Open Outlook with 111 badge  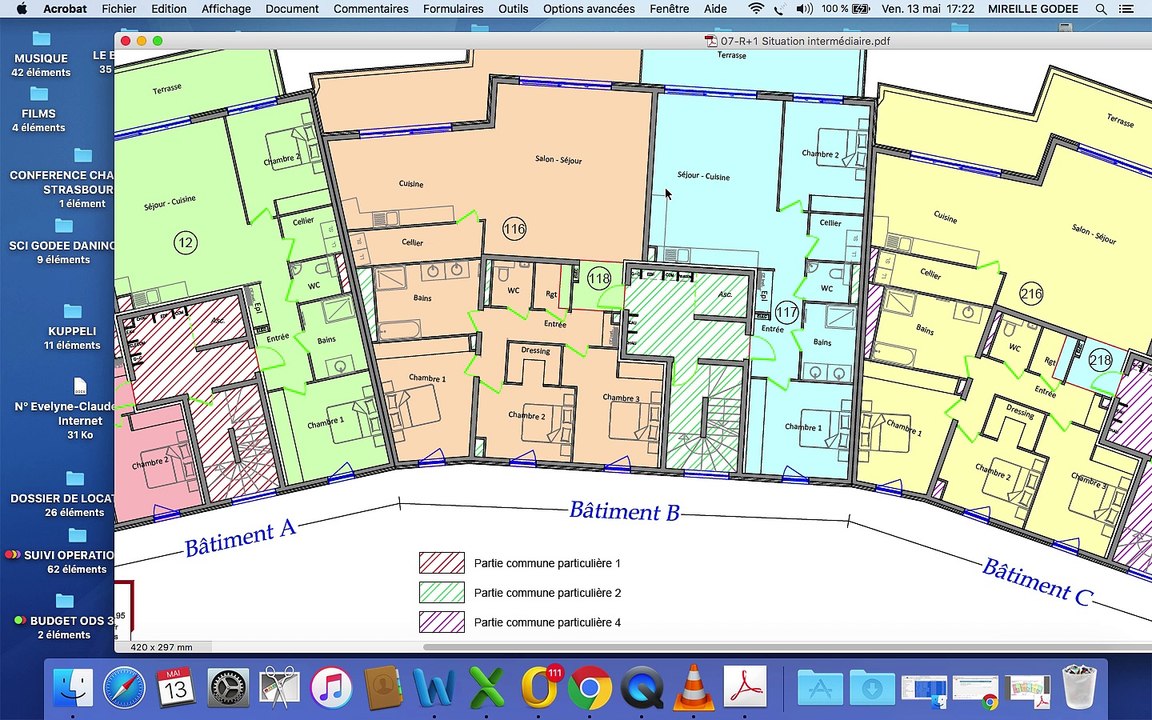pyautogui.click(x=539, y=688)
